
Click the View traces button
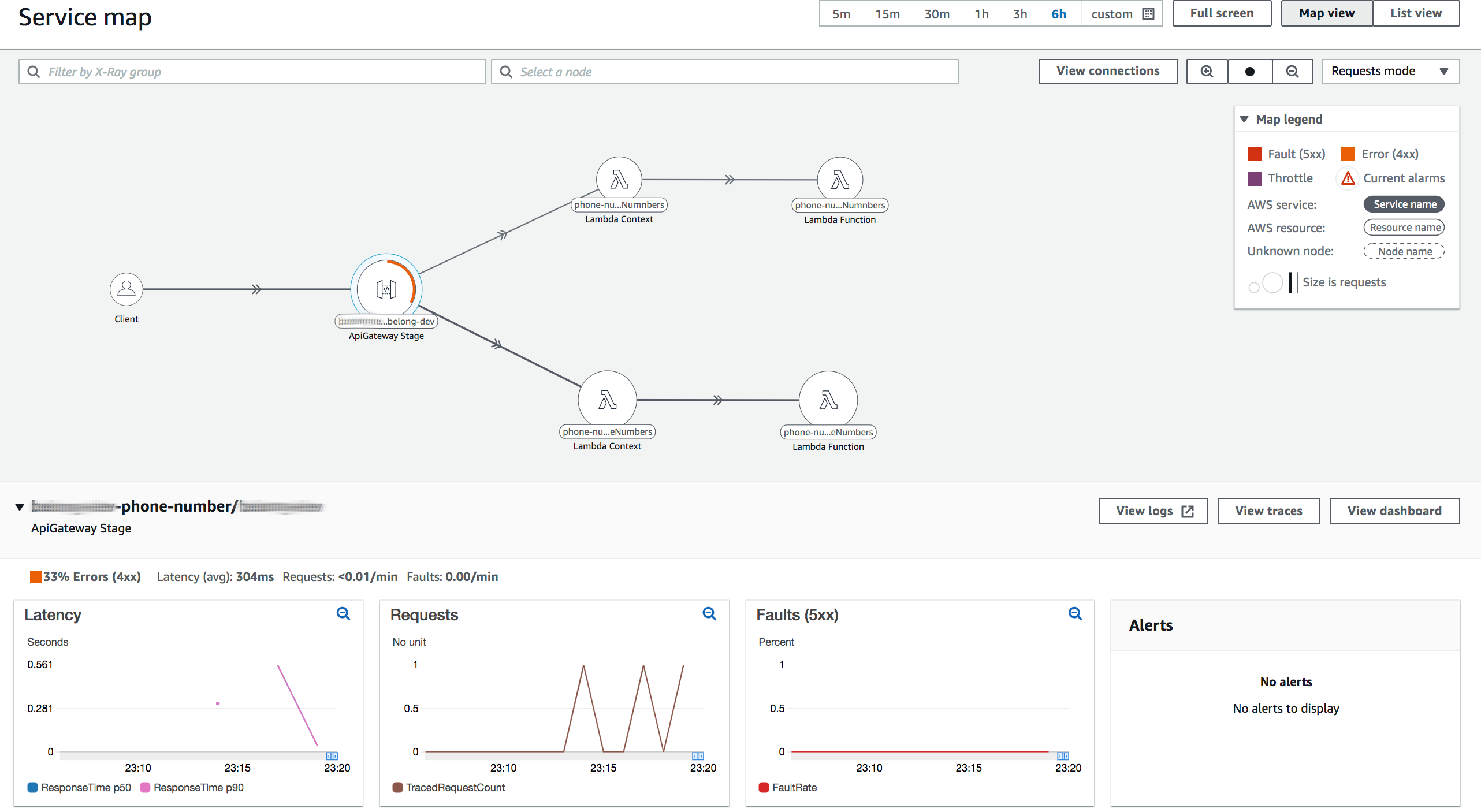1268,511
